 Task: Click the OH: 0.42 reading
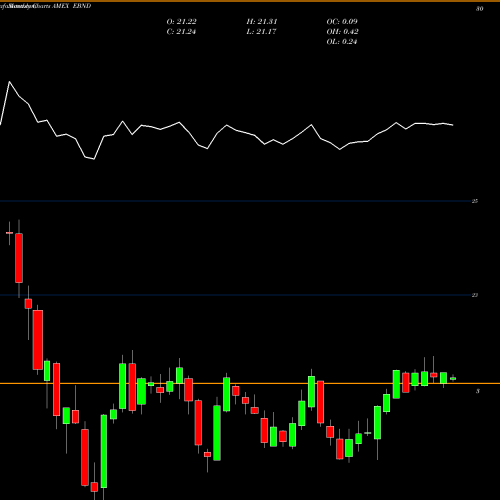tap(342, 32)
